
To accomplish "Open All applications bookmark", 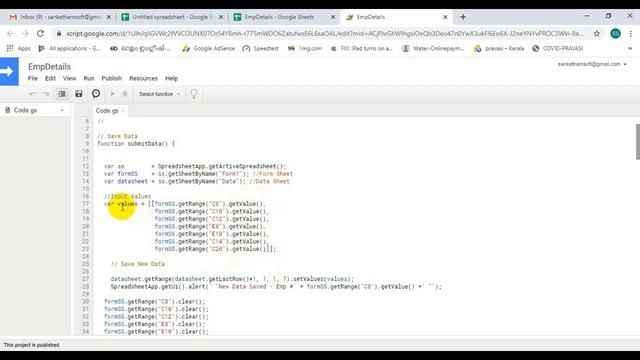I will [x=69, y=48].
